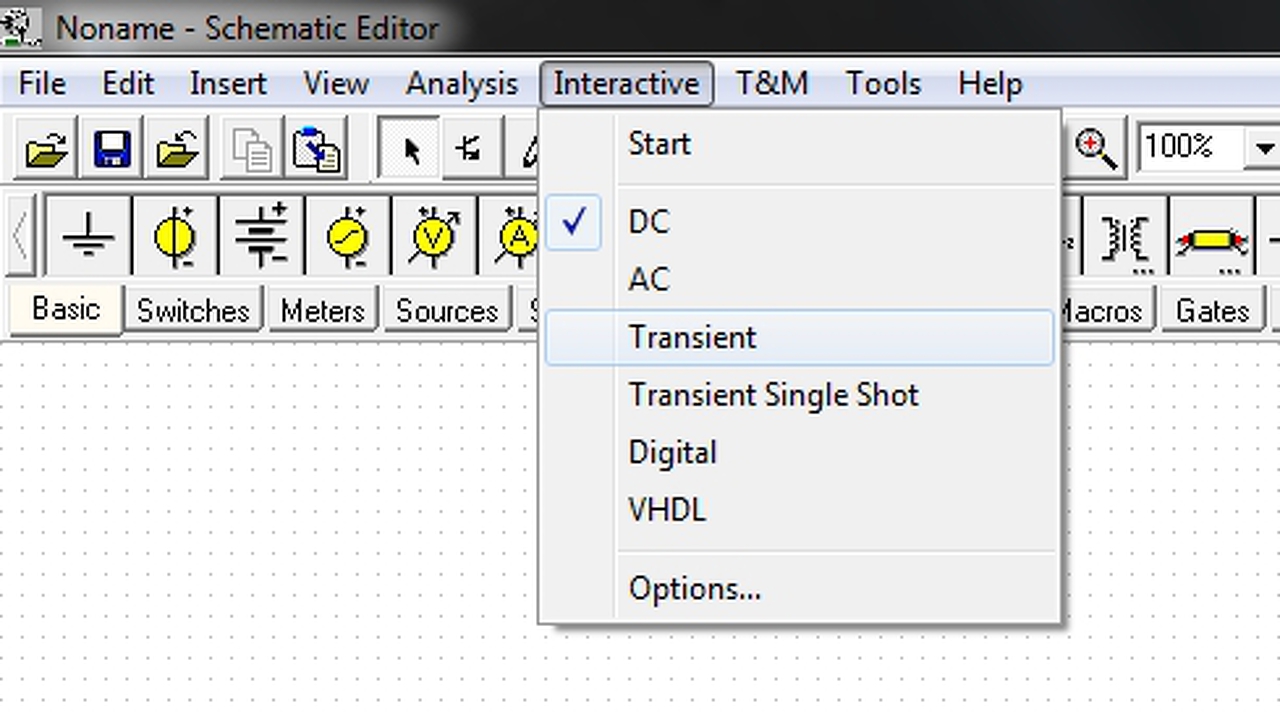The width and height of the screenshot is (1280, 717).
Task: Enable Transient interactive mode
Action: [x=692, y=337]
